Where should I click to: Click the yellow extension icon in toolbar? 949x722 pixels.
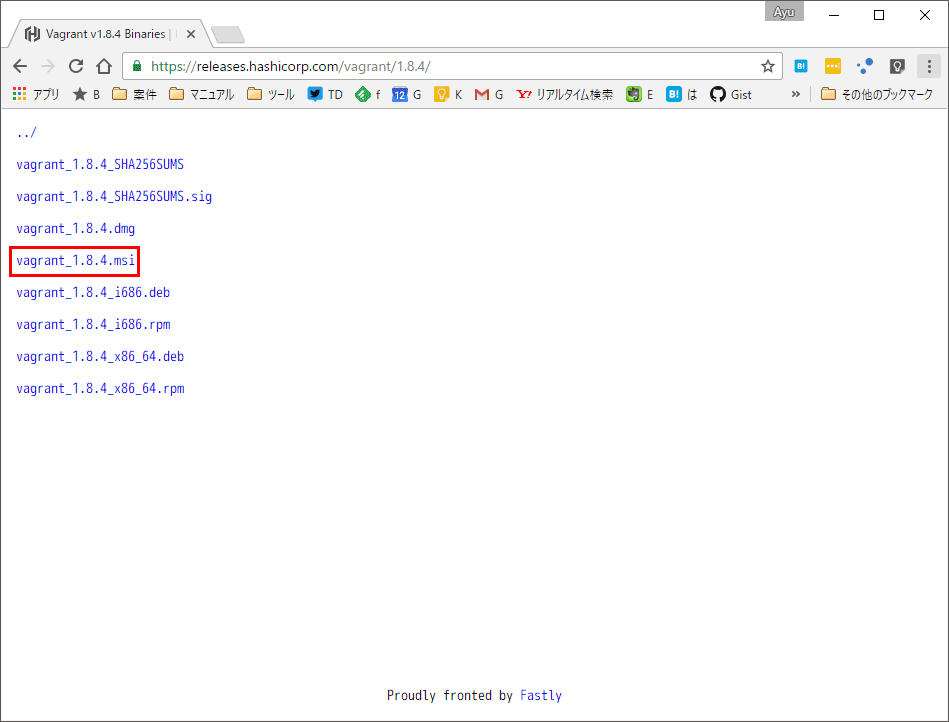click(833, 66)
